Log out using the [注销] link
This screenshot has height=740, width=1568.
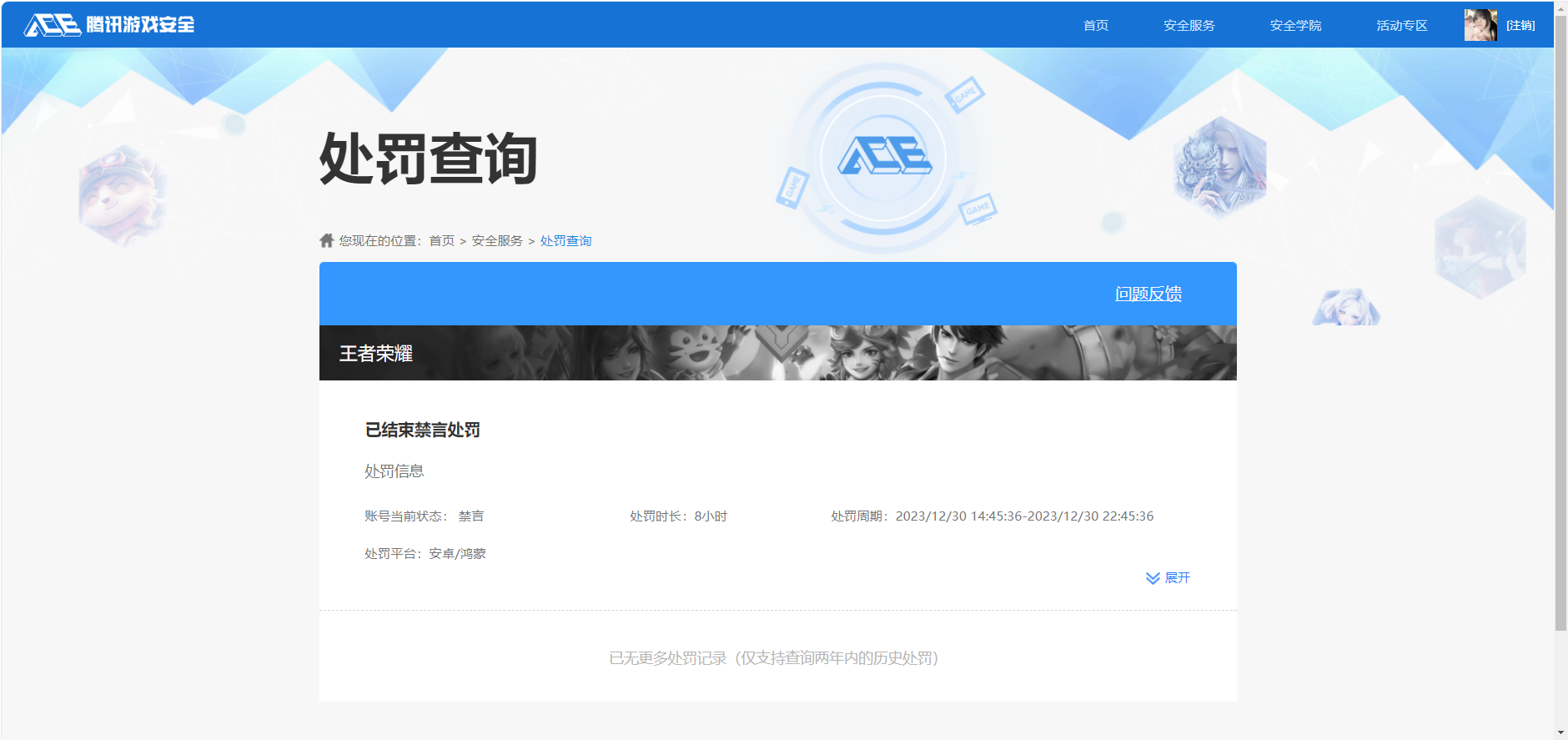pos(1520,25)
